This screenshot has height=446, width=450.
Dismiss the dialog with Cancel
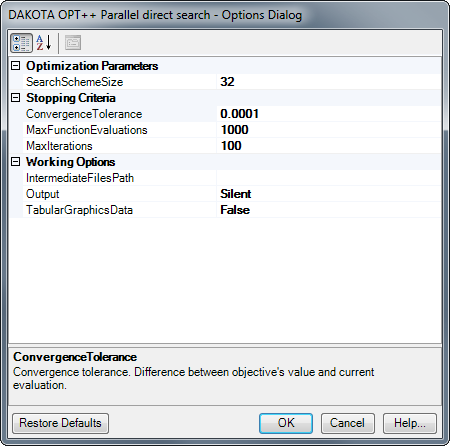point(348,423)
